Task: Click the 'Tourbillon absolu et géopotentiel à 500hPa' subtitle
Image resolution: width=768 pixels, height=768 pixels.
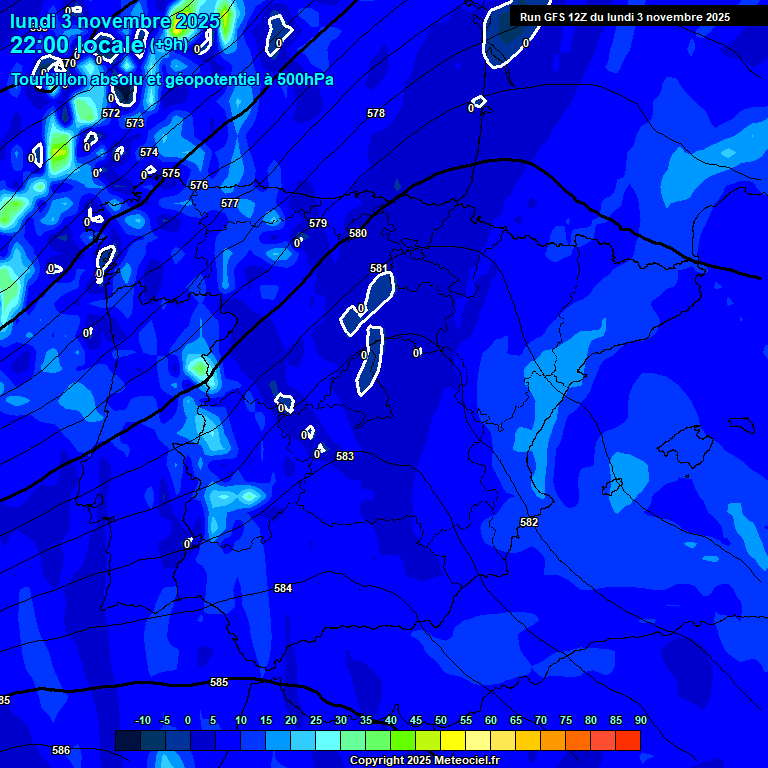Action: [x=172, y=79]
